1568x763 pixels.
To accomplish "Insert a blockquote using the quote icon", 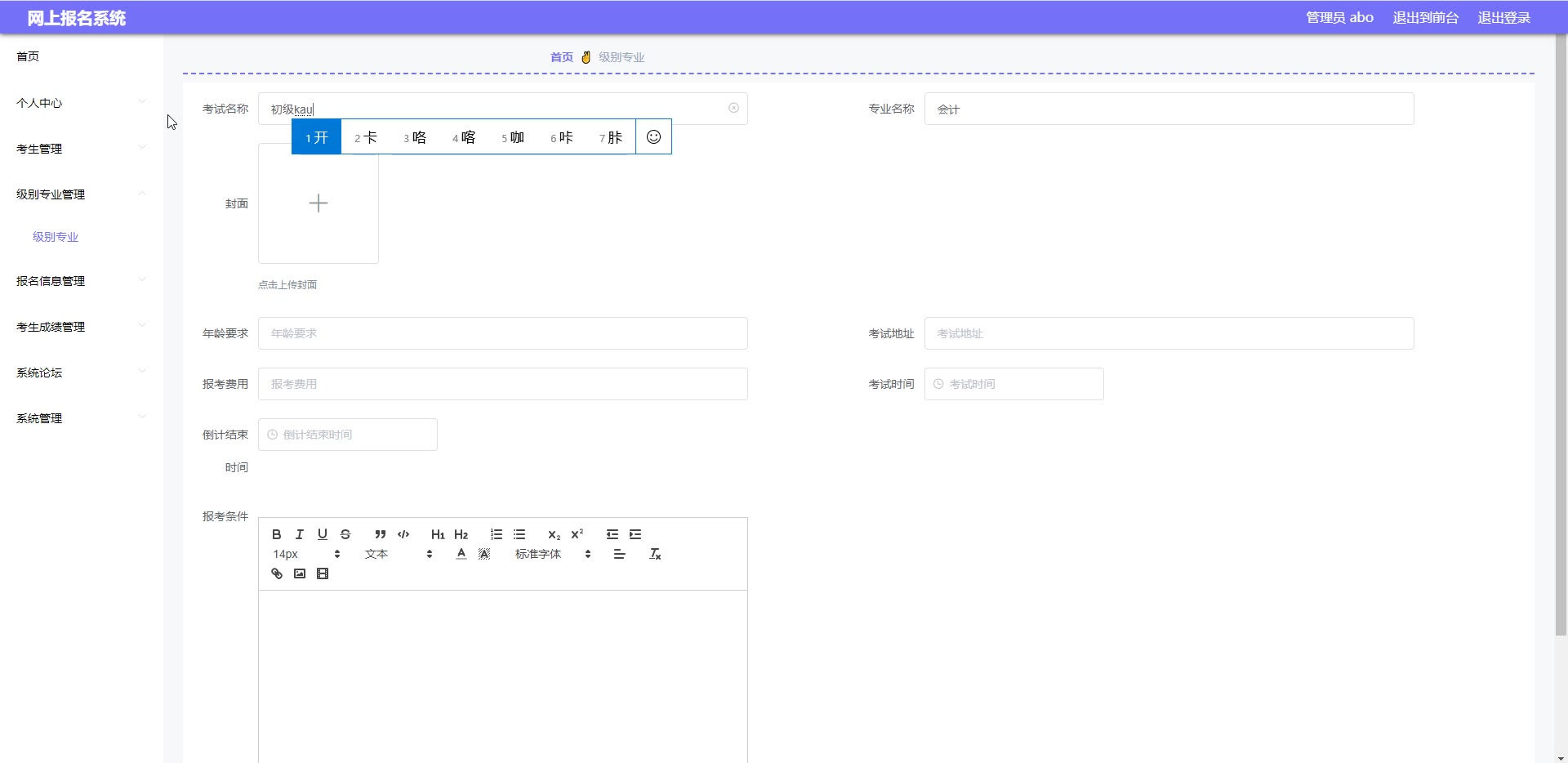I will point(380,534).
